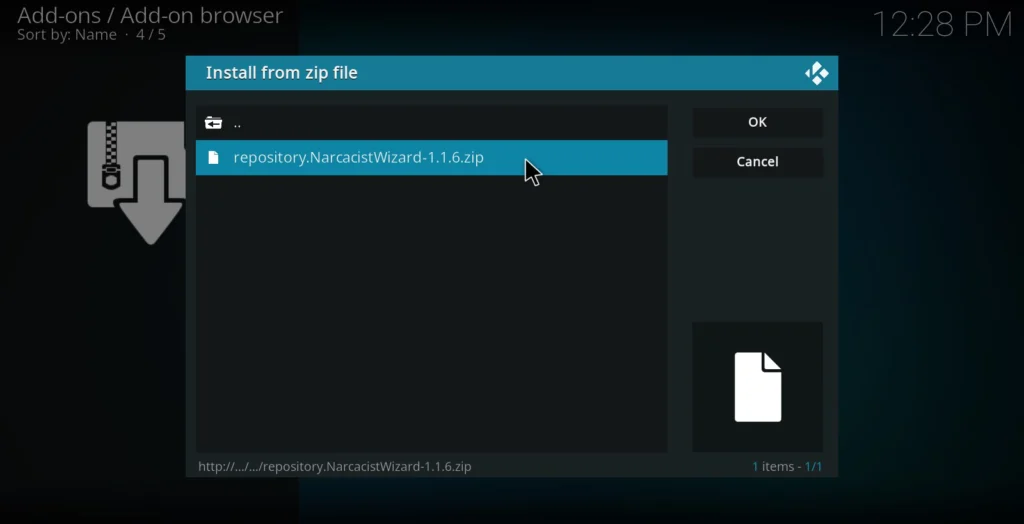Select repository.NarcacistWizard-1.1.6.zip file

click(x=358, y=157)
